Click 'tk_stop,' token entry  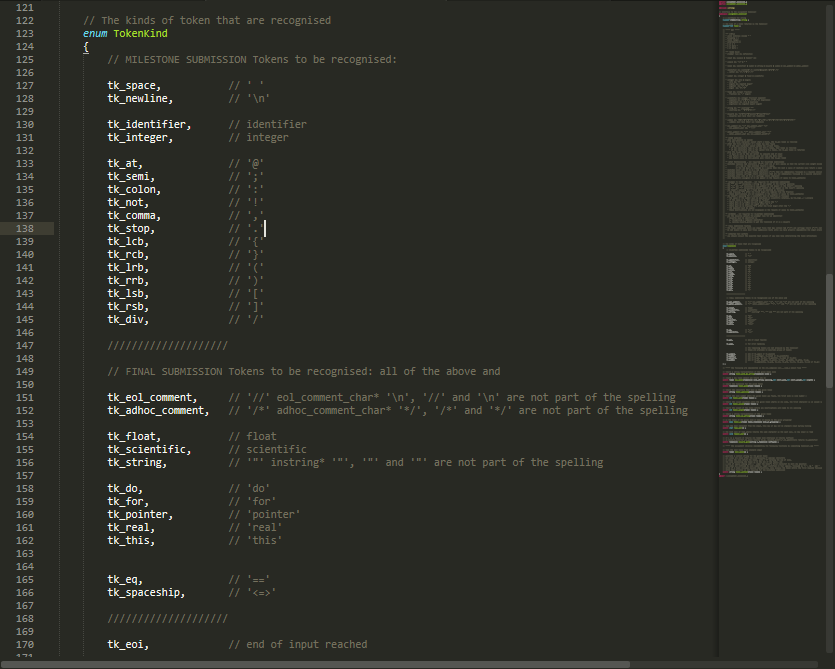[x=131, y=229]
